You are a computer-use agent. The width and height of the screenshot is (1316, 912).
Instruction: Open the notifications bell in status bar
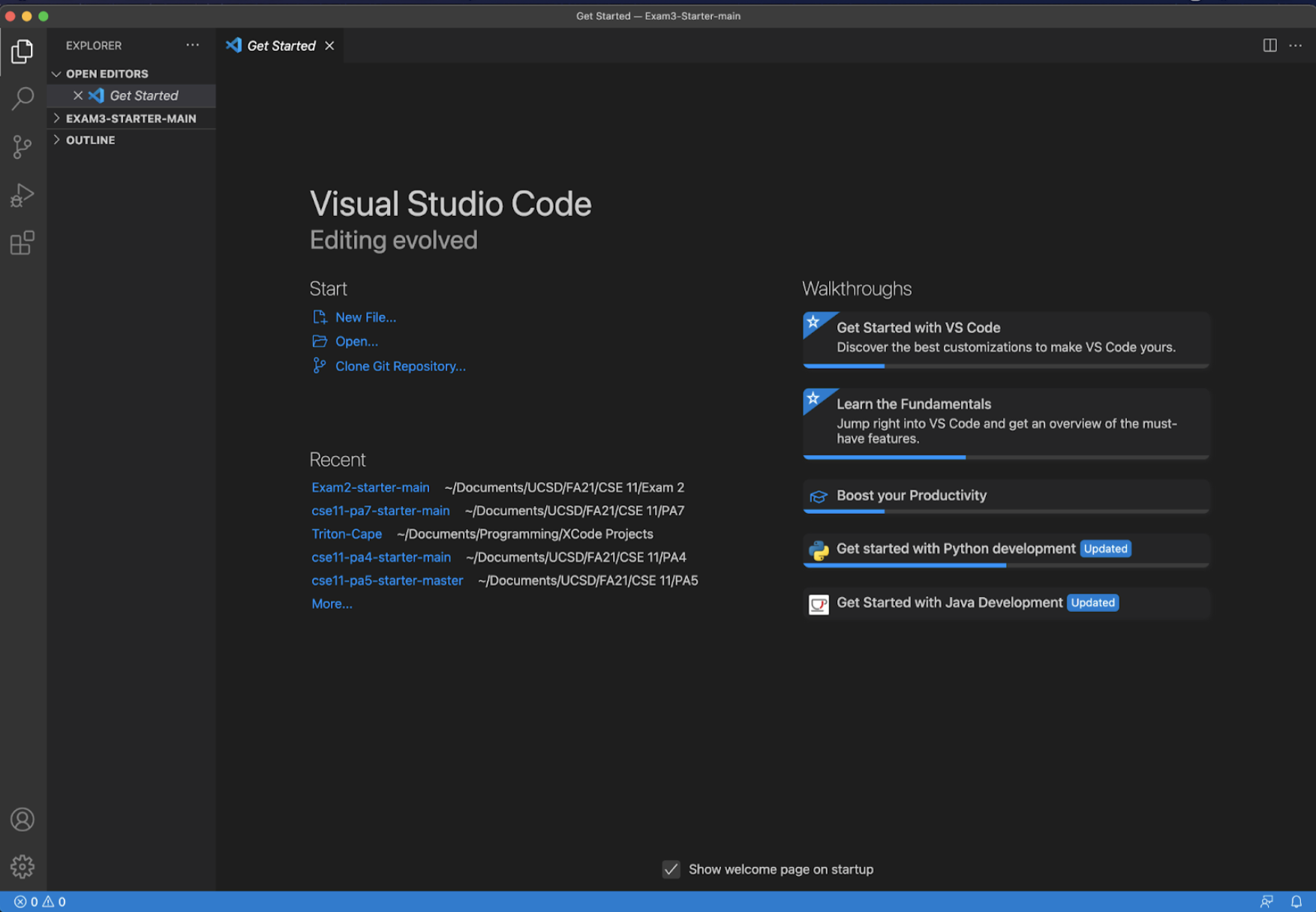tap(1296, 901)
